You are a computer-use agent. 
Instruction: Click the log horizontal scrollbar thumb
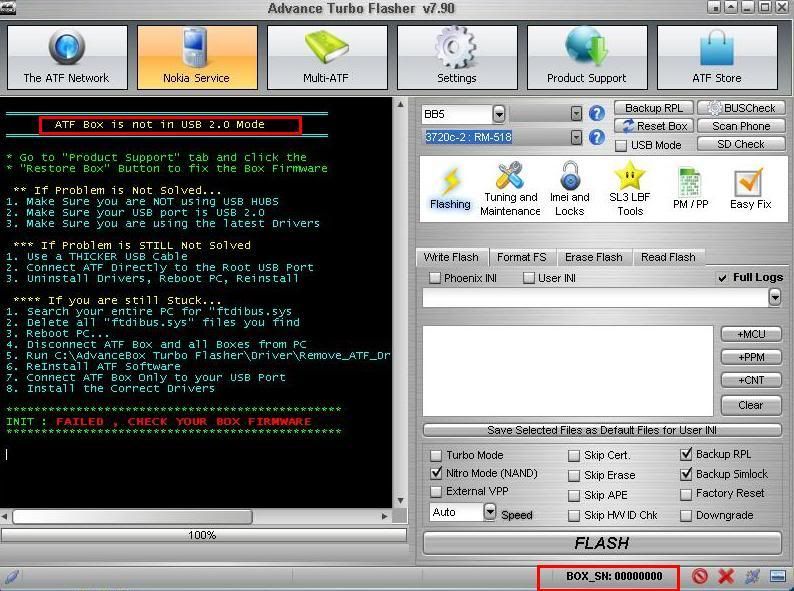coord(132,517)
